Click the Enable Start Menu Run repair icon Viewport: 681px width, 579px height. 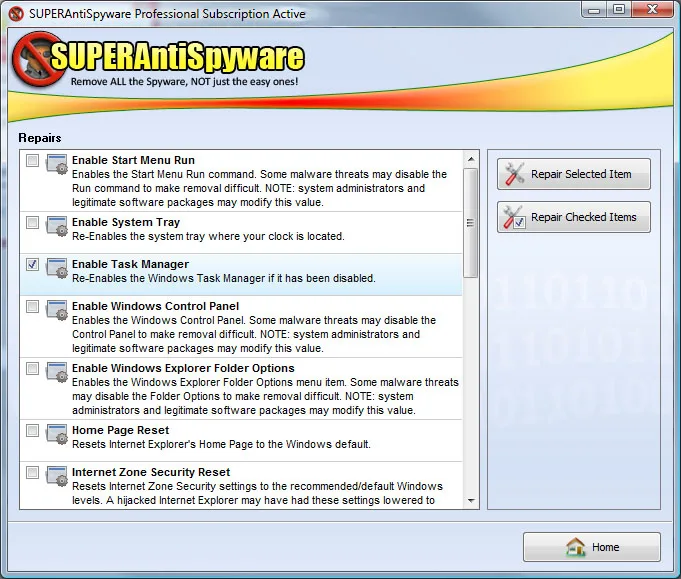point(56,164)
